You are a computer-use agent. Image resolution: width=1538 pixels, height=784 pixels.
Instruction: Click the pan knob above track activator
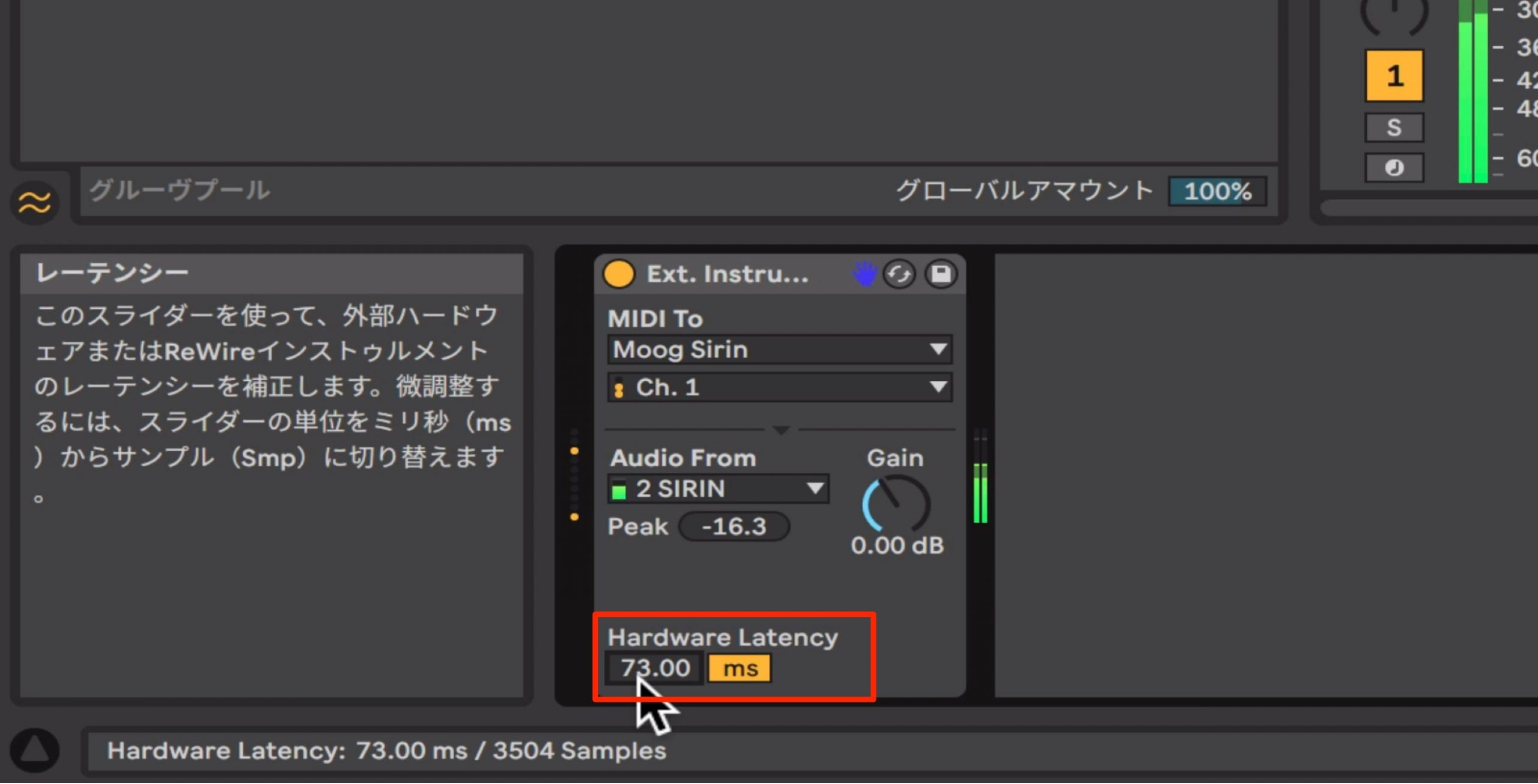click(x=1394, y=17)
